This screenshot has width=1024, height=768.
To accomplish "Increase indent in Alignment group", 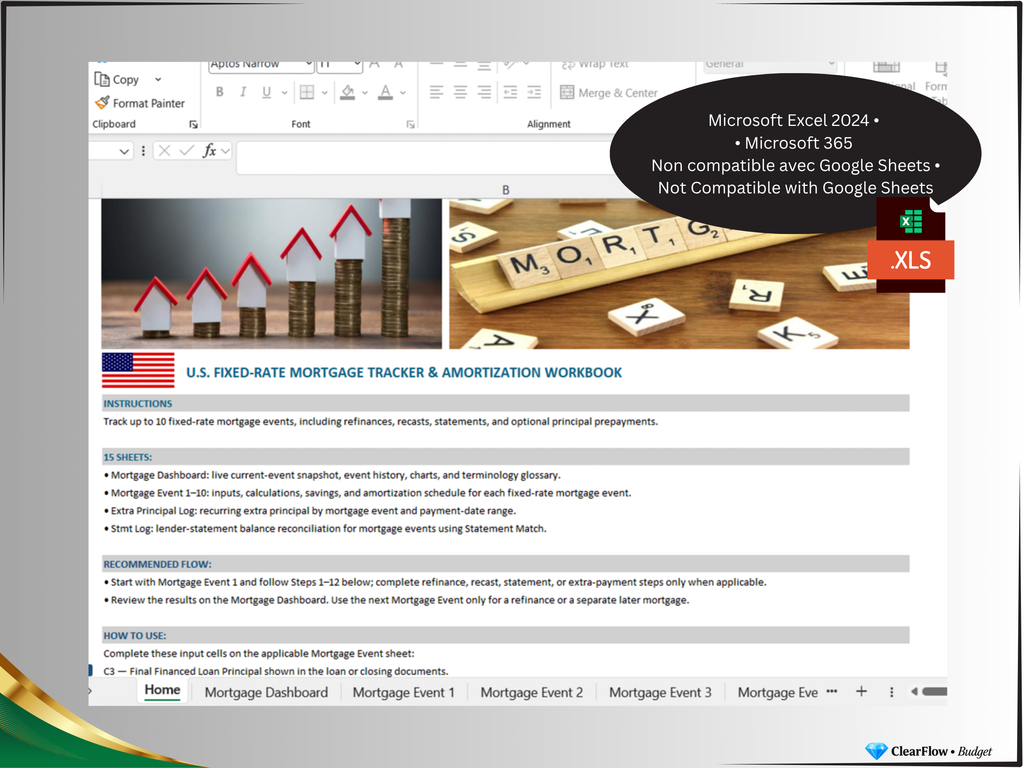I will pyautogui.click(x=534, y=92).
